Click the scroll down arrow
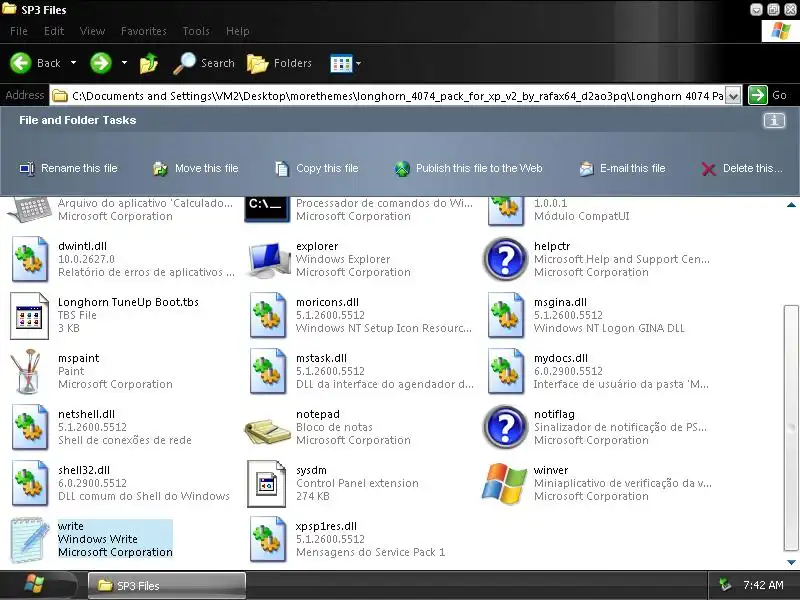The width and height of the screenshot is (800, 600). coord(791,562)
